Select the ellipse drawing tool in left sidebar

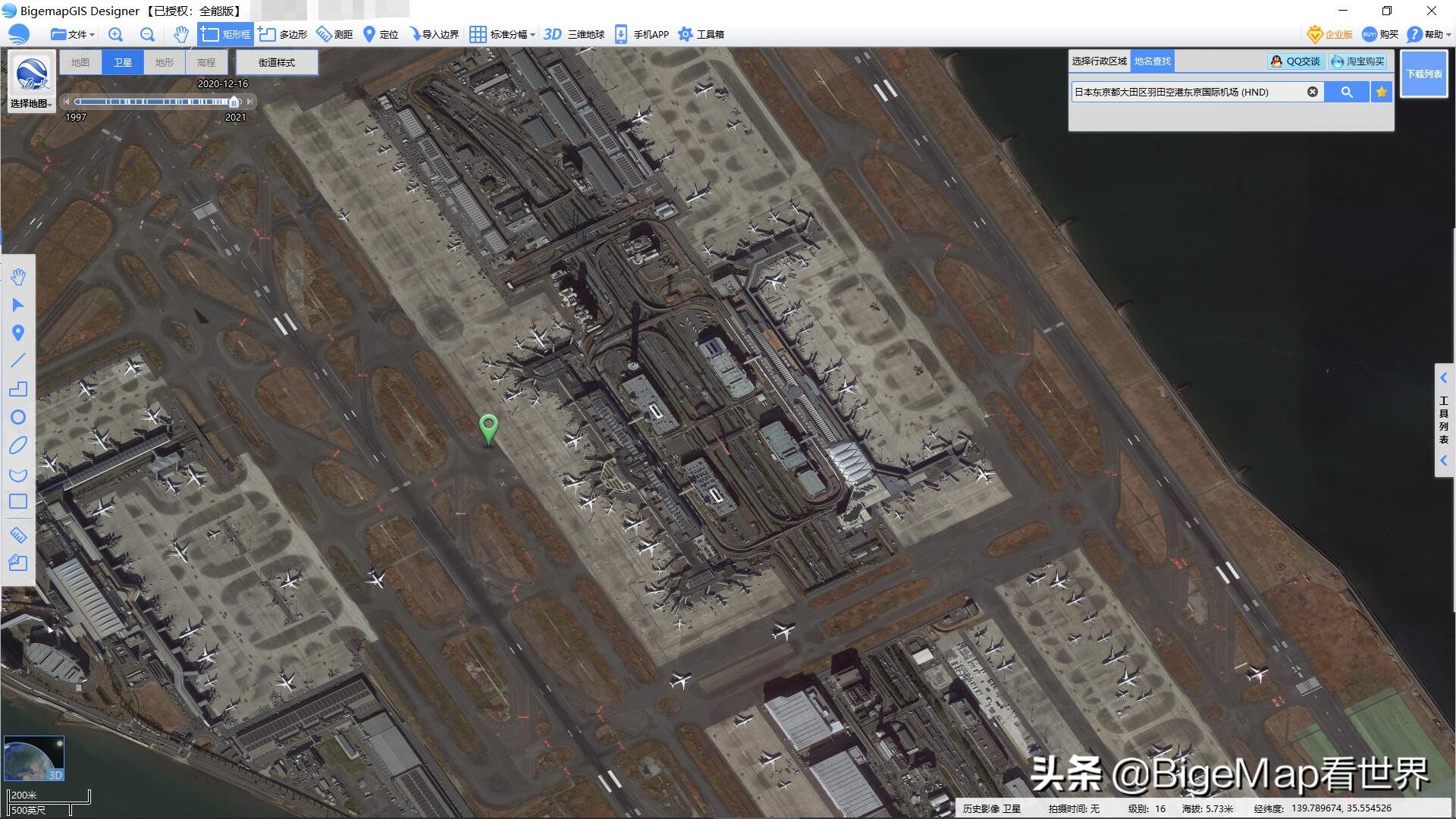pyautogui.click(x=18, y=445)
